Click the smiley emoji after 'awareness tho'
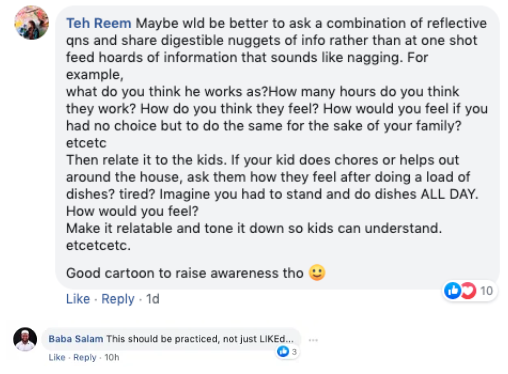The height and width of the screenshot is (374, 508). [x=317, y=273]
